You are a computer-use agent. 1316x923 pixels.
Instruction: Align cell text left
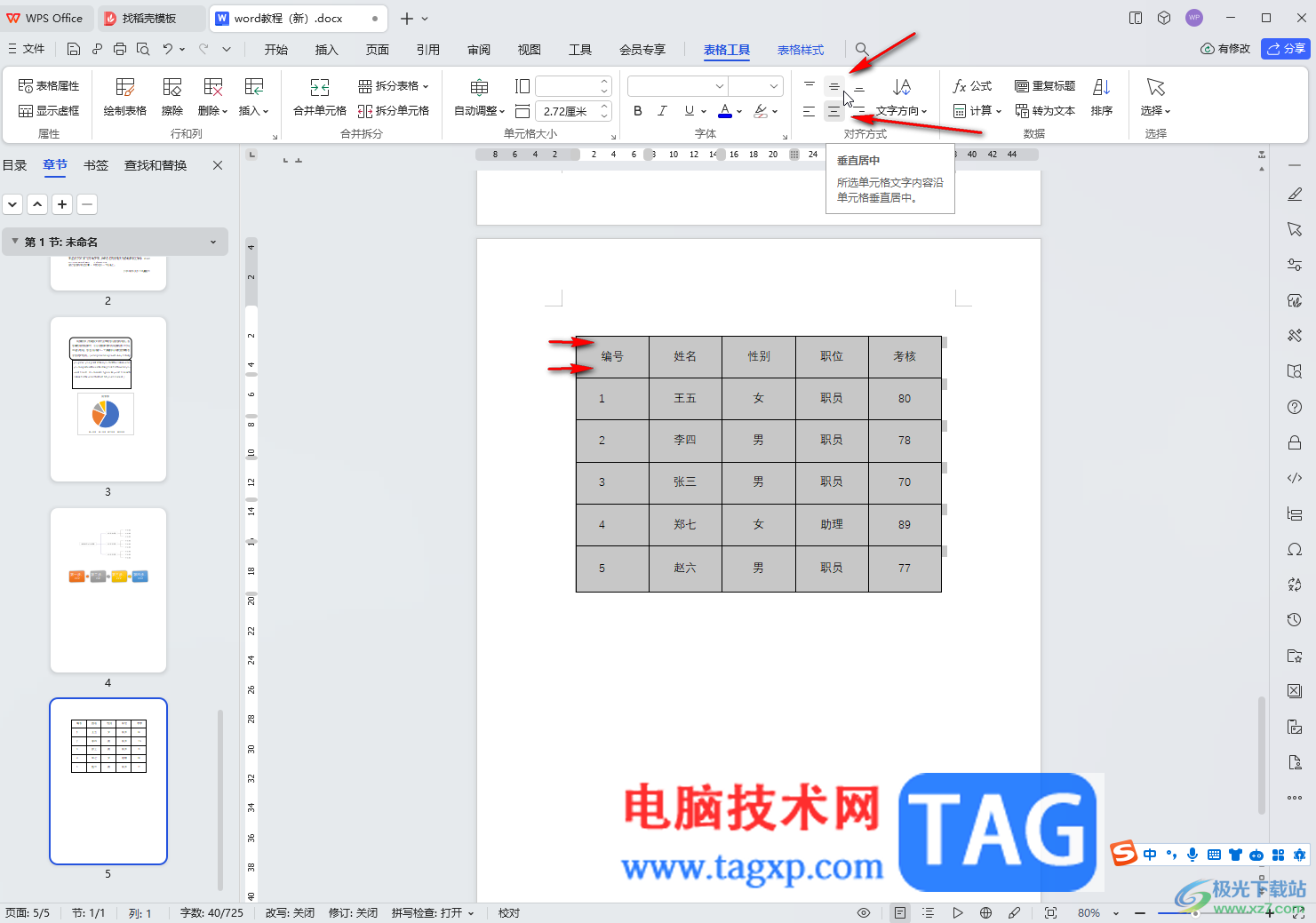(x=809, y=111)
